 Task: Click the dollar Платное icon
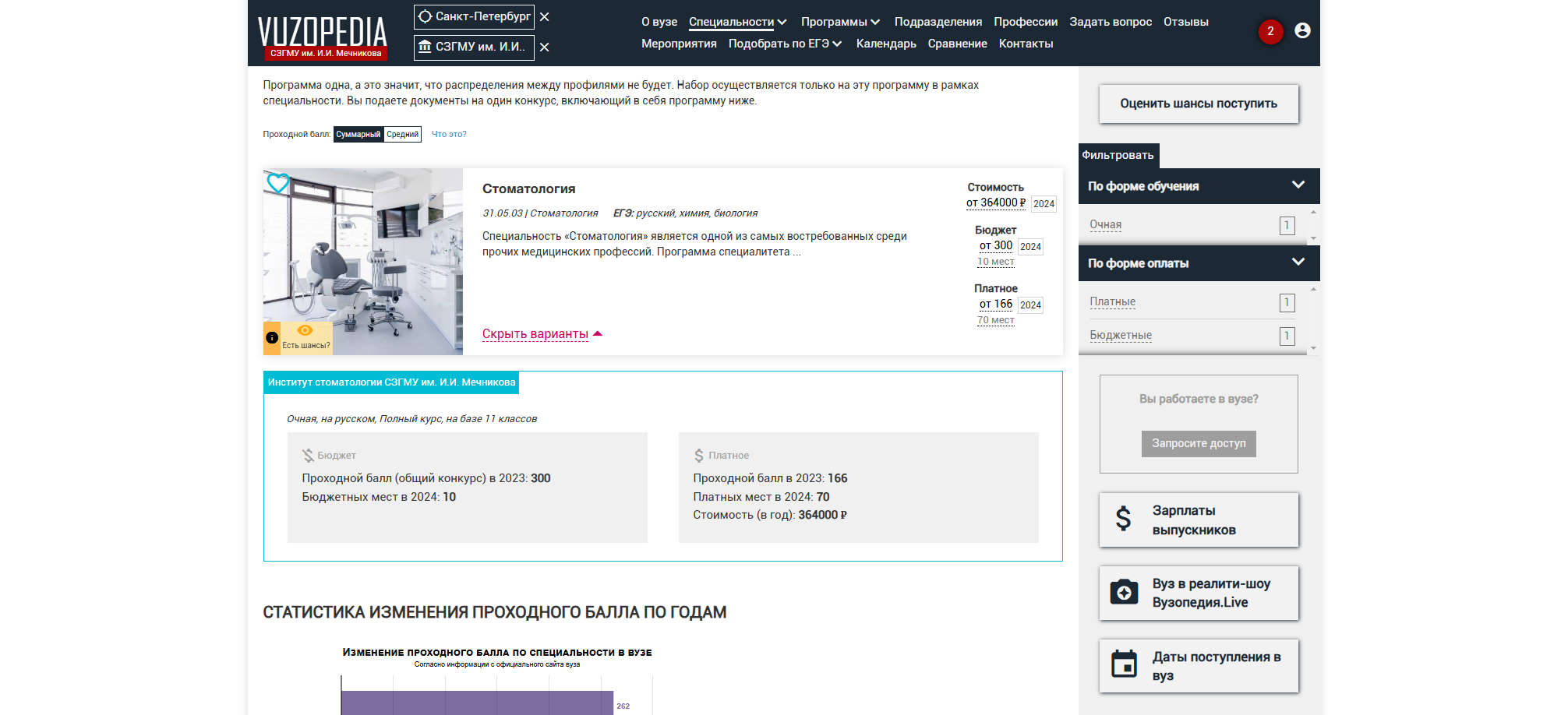coord(699,456)
